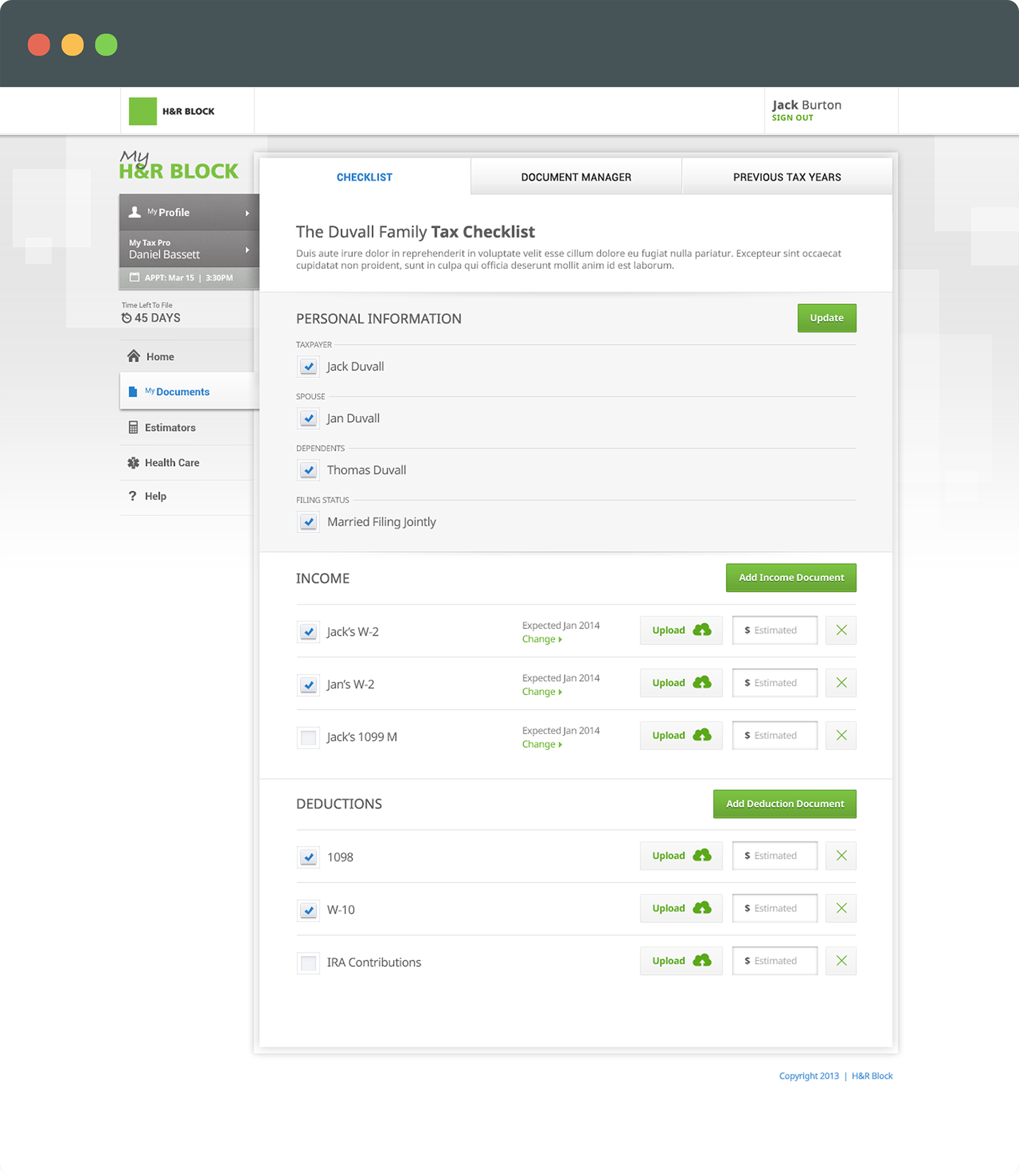Tick the IRA Contributions checkbox
Viewport: 1019px width, 1176px height.
308,963
